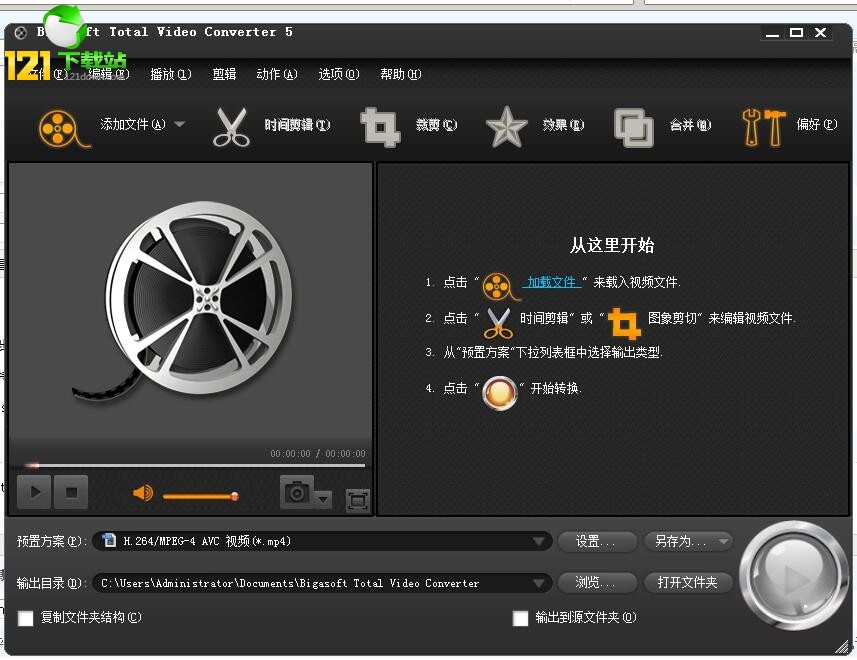The image size is (857, 660).
Task: Start conversion with the large round button
Action: pyautogui.click(x=793, y=576)
